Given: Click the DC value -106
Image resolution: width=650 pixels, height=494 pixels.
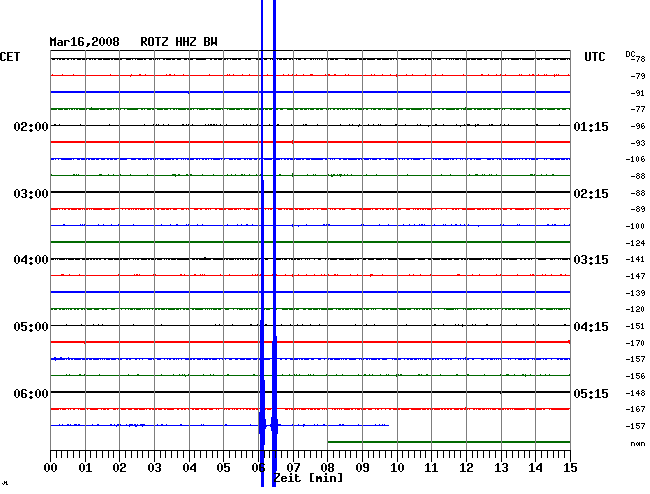Looking at the screenshot, I should pos(635,159).
